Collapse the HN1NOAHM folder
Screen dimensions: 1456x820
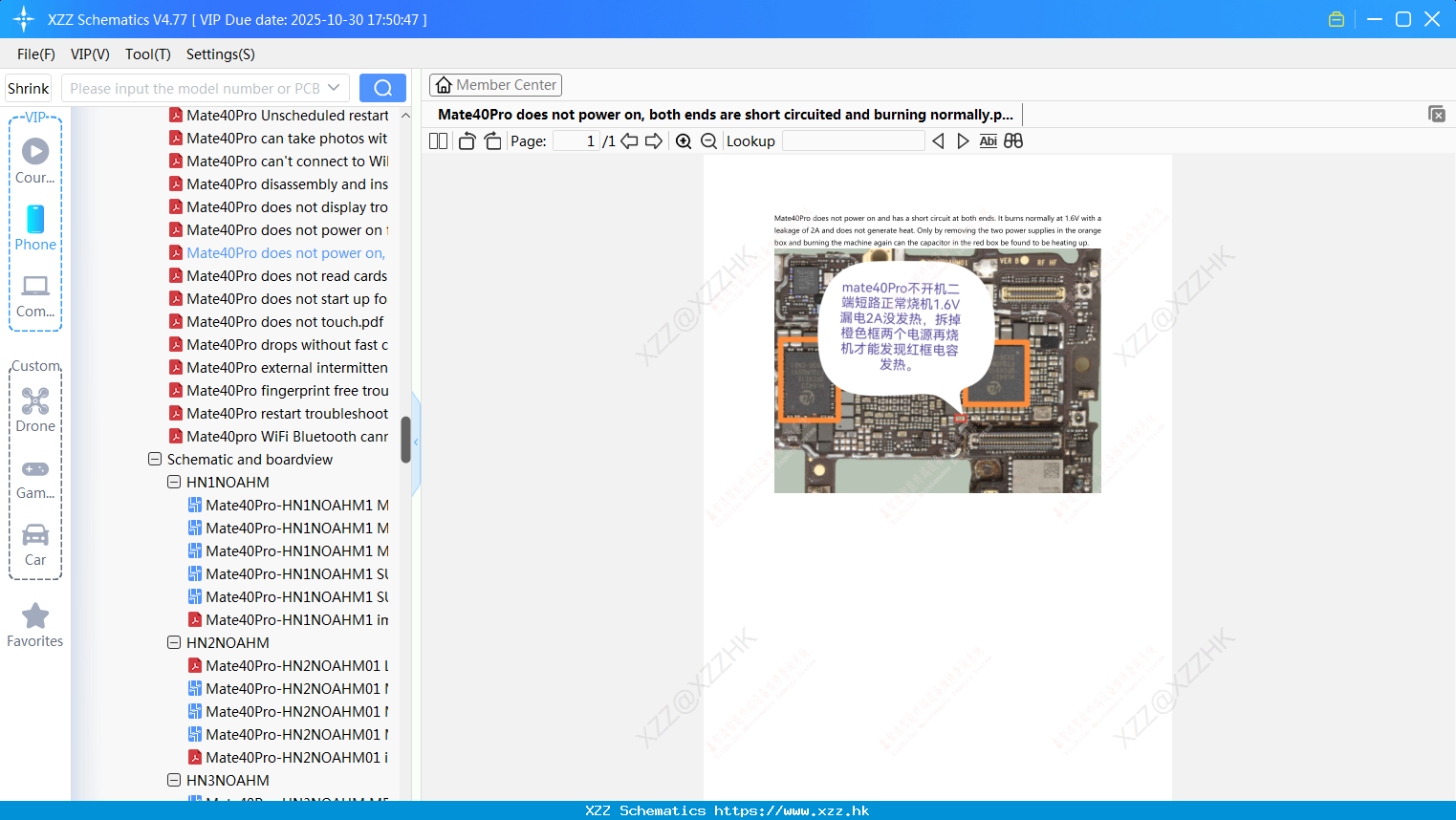[x=174, y=482]
